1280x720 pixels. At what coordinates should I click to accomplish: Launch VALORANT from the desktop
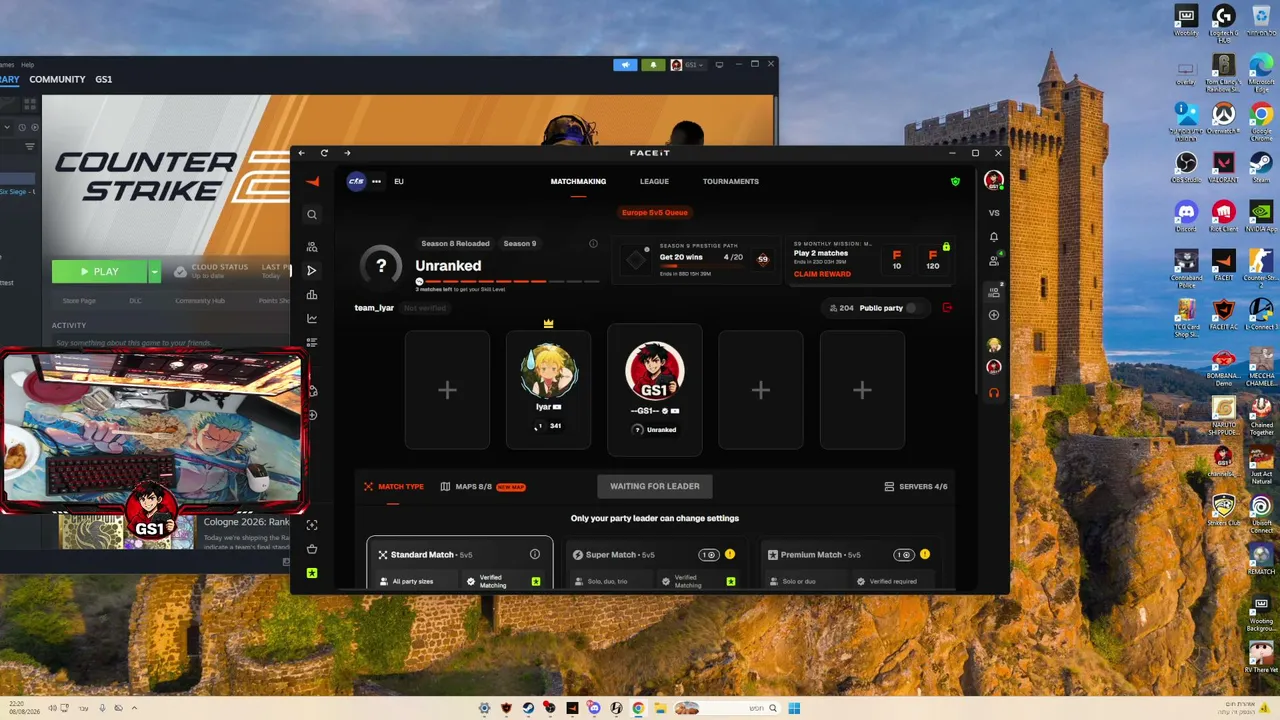(x=1223, y=167)
